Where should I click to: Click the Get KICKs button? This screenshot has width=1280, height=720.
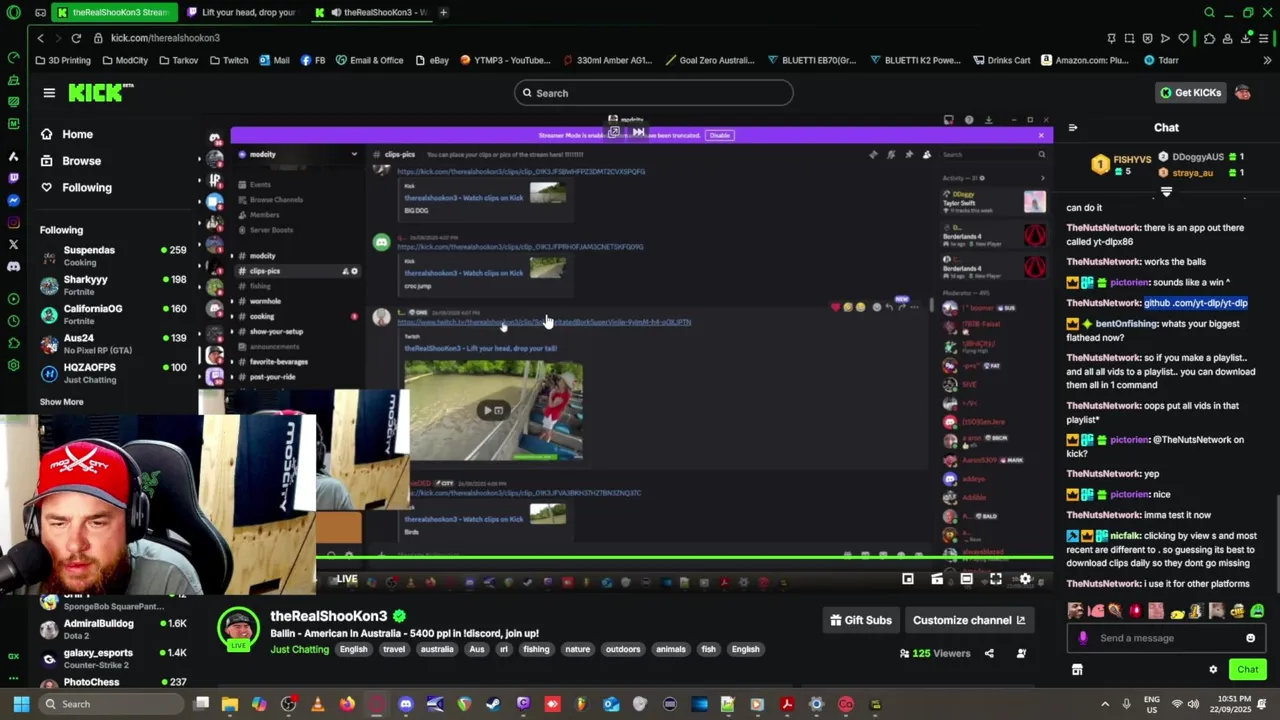click(x=1190, y=93)
